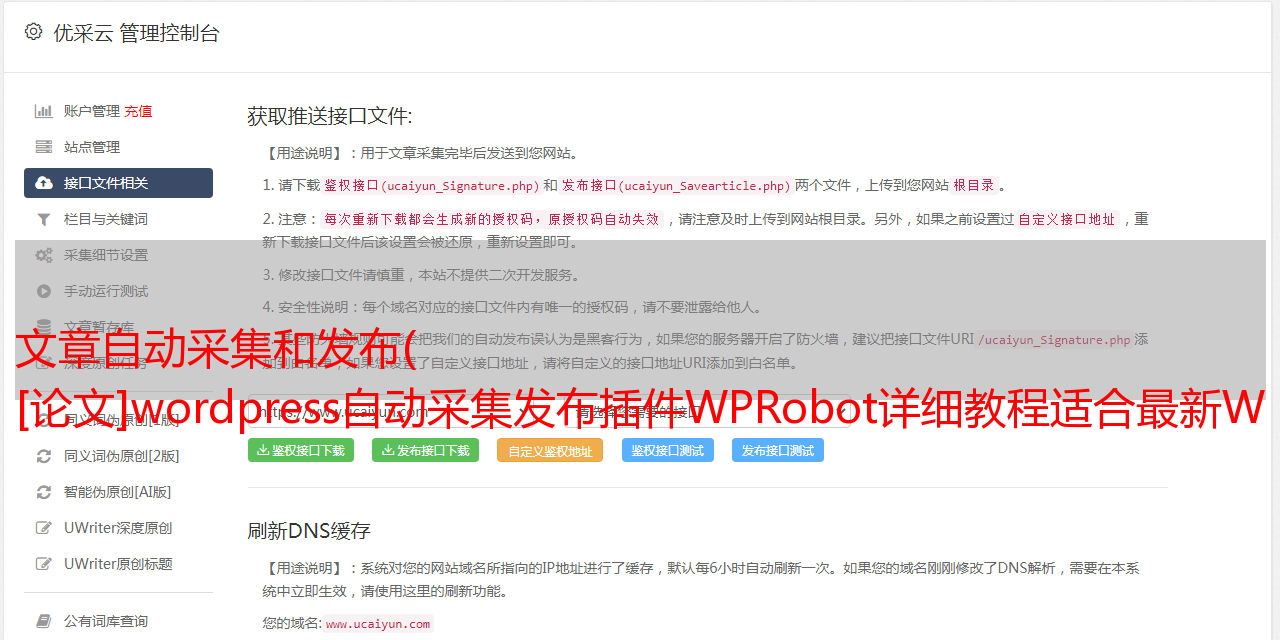Click the bar chart icon for 账户管理
1280x640 pixels.
[x=44, y=111]
